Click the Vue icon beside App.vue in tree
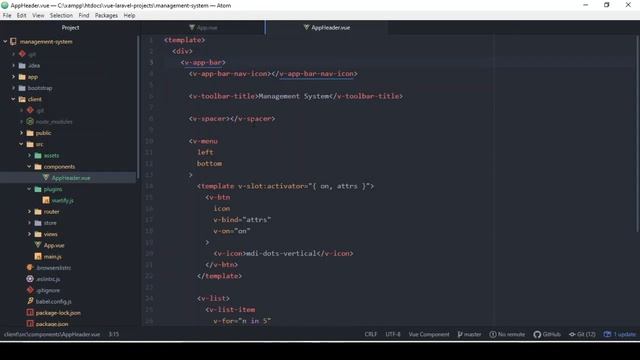 [38, 245]
